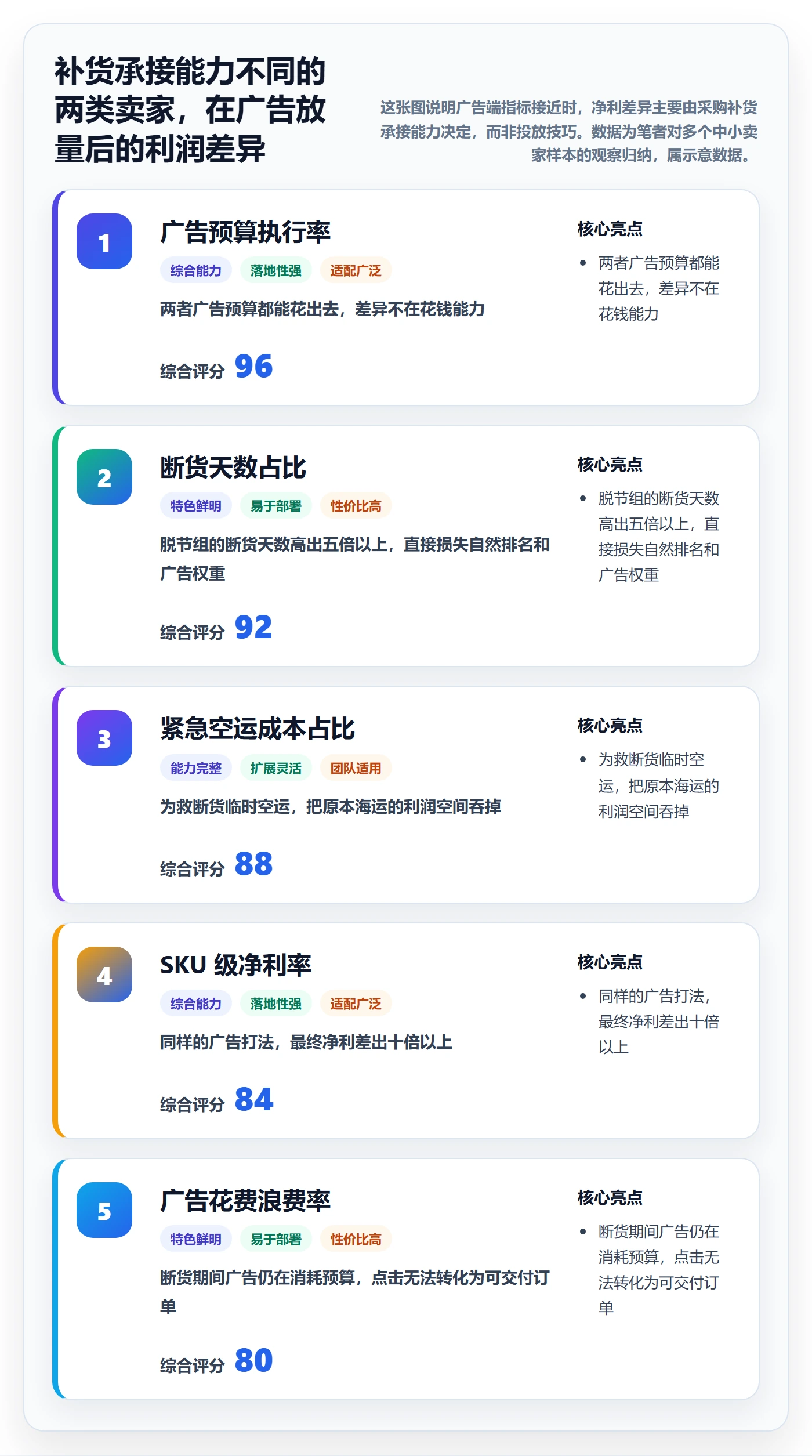
Task: Click highlight bullet starting 断货期间广告仍在
Action: (659, 1269)
